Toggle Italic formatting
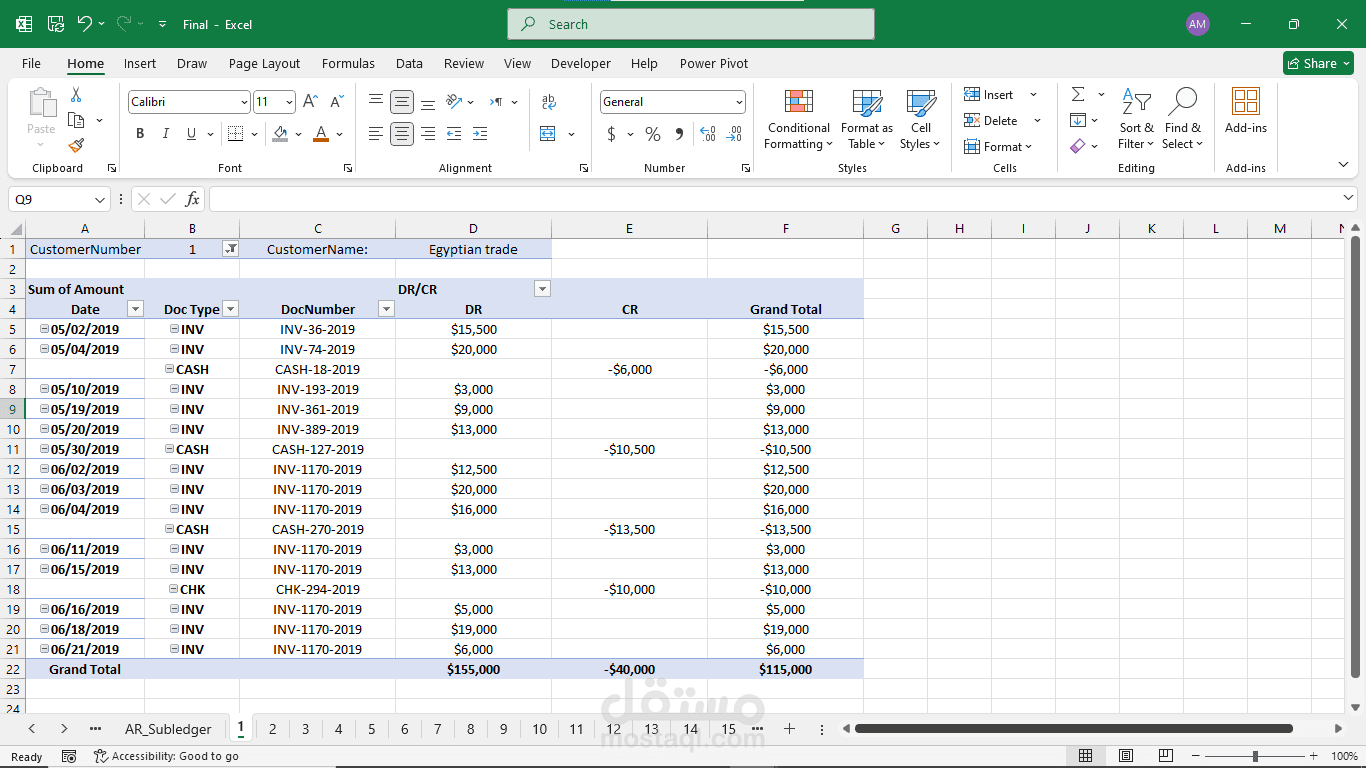The height and width of the screenshot is (768, 1366). click(166, 134)
